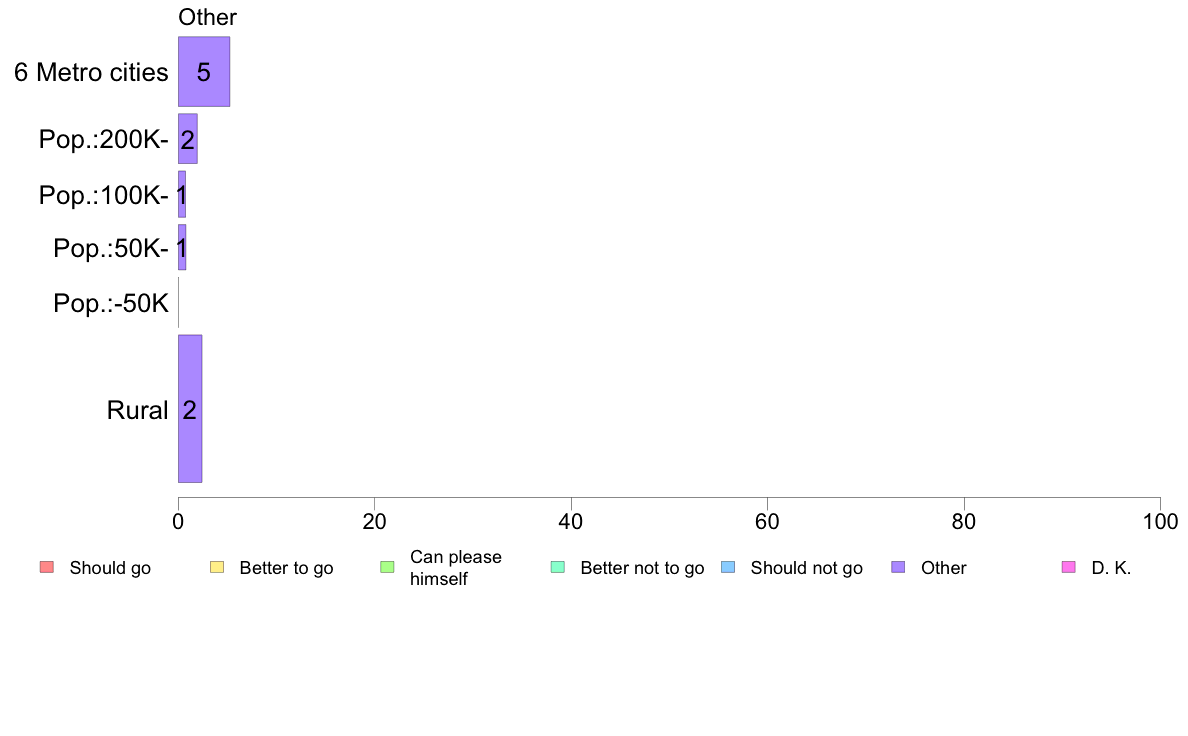Select the Pop.:200K- bar showing 2
The width and height of the screenshot is (1188, 736).
[x=188, y=139]
